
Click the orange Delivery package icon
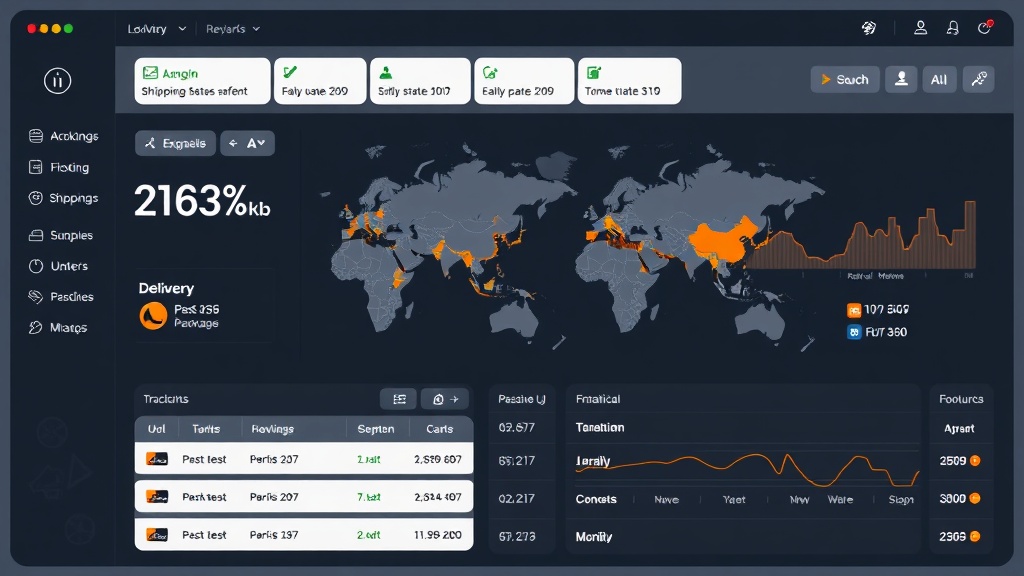[x=153, y=316]
